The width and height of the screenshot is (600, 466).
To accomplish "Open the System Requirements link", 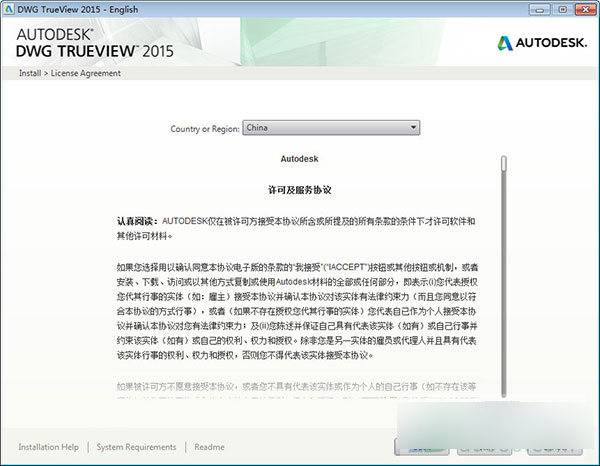I will tap(136, 446).
